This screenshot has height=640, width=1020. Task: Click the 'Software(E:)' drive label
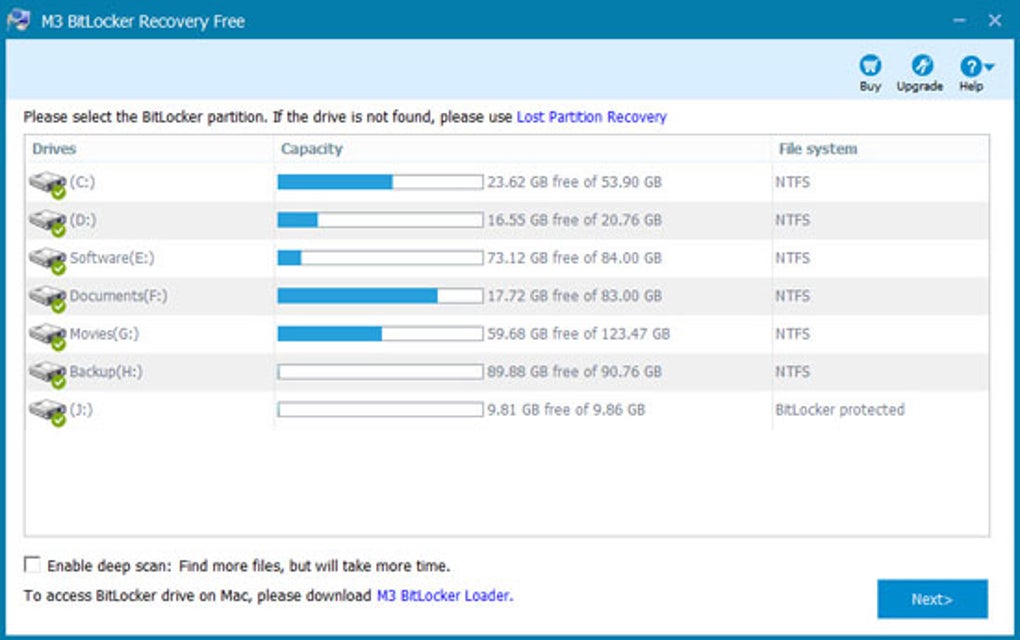point(112,258)
